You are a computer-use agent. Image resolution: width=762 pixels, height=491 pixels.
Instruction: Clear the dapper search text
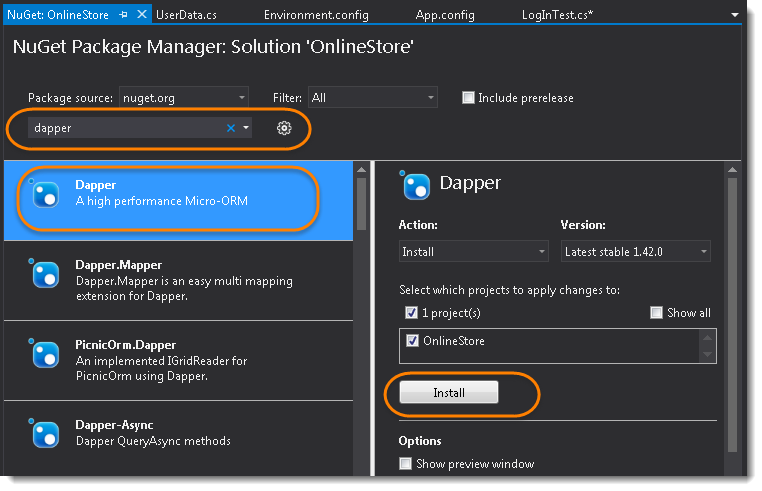tap(231, 128)
